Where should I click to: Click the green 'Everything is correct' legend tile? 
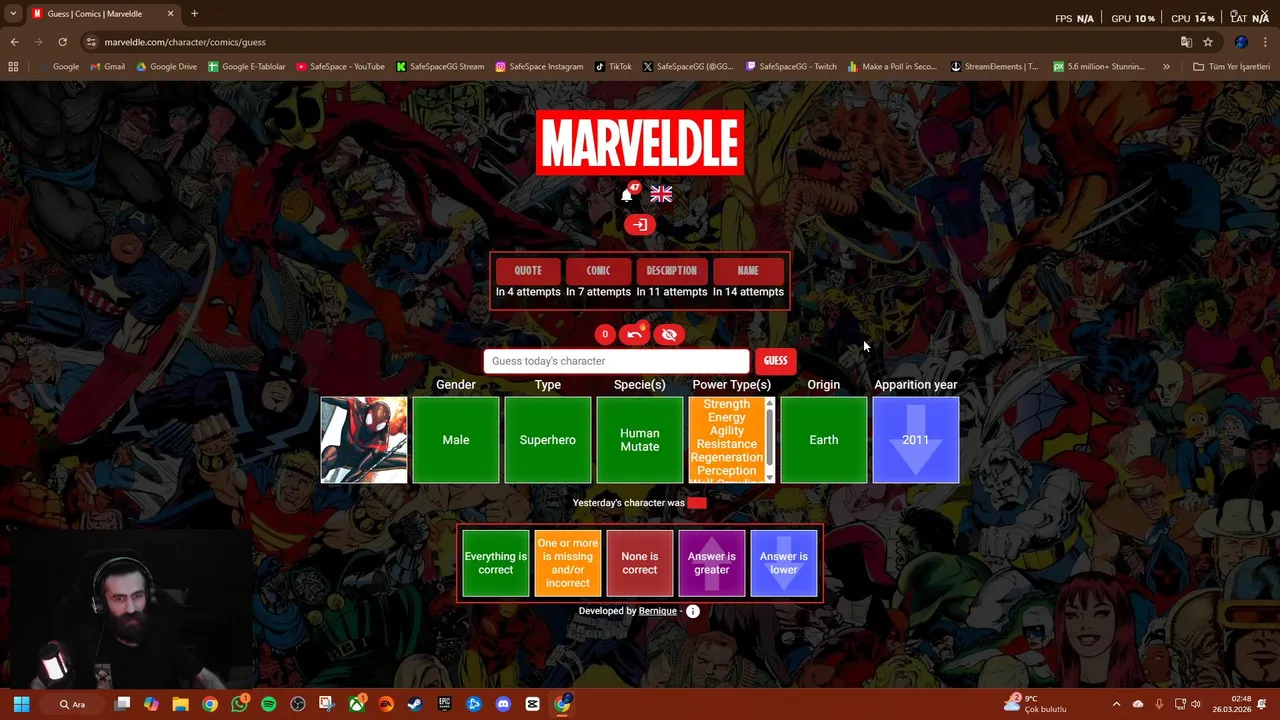[496, 563]
